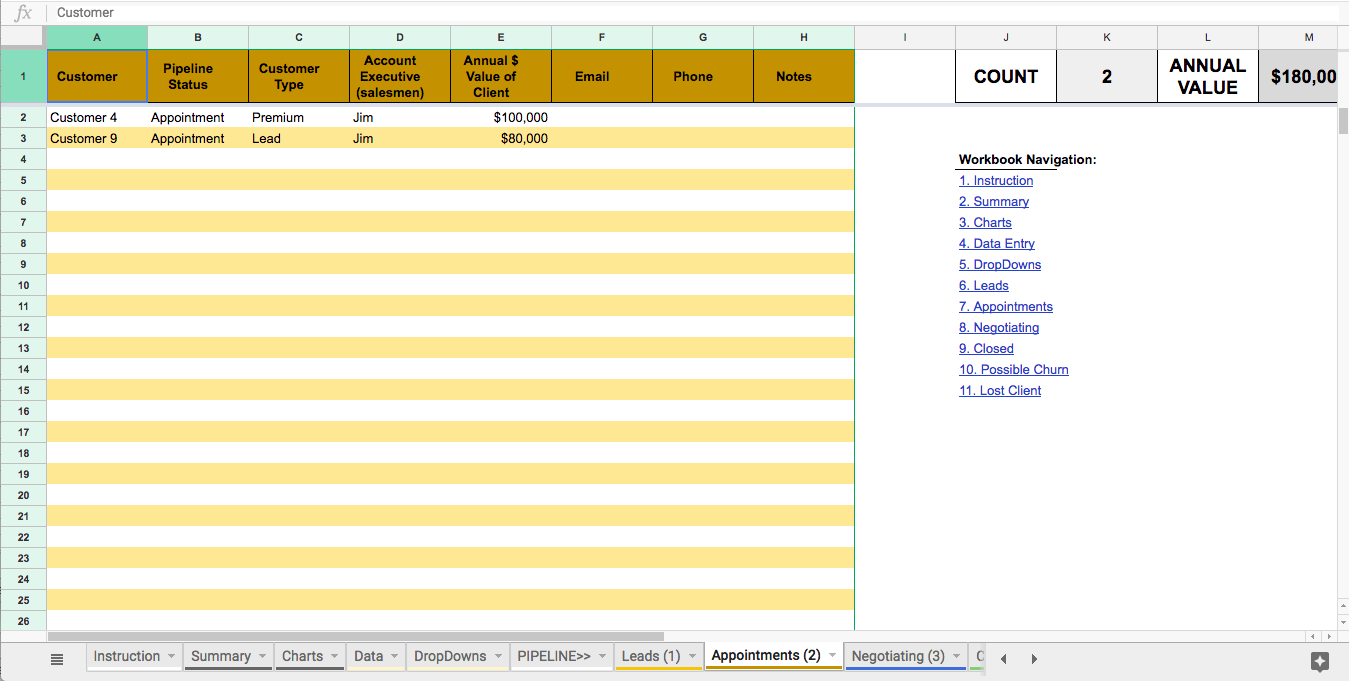Select the 'Pipeline Status' header cell
This screenshot has height=681, width=1349.
tap(198, 76)
